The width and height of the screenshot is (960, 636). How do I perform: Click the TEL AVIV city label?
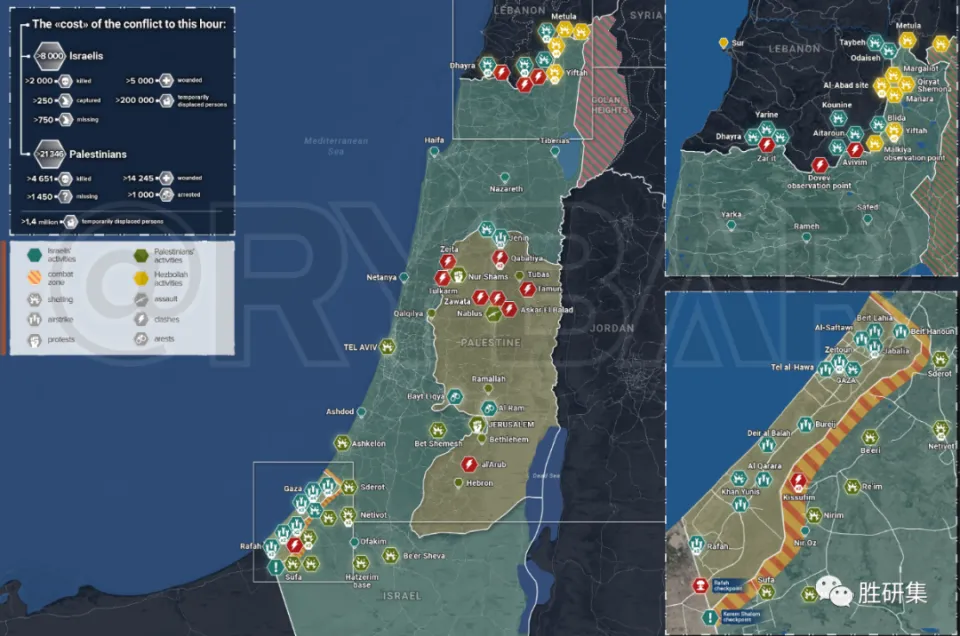pos(360,347)
